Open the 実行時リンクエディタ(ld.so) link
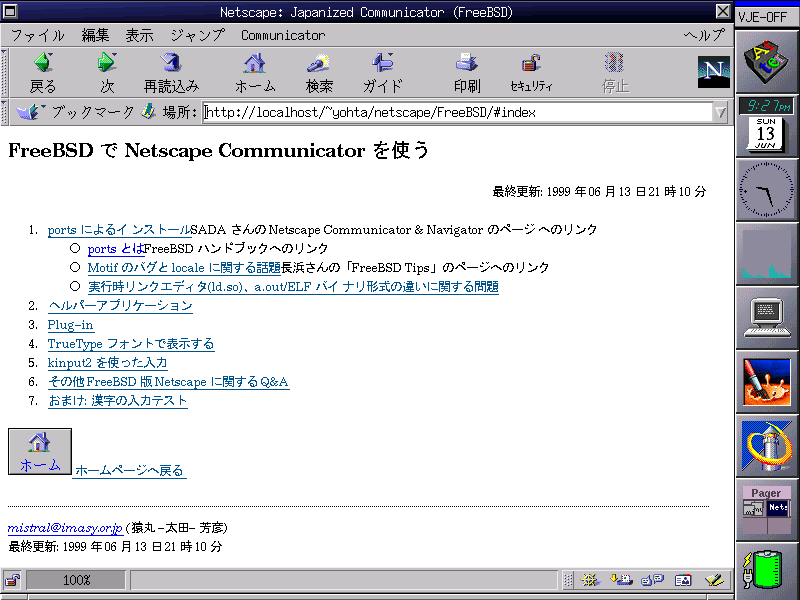800x600 pixels. click(293, 287)
